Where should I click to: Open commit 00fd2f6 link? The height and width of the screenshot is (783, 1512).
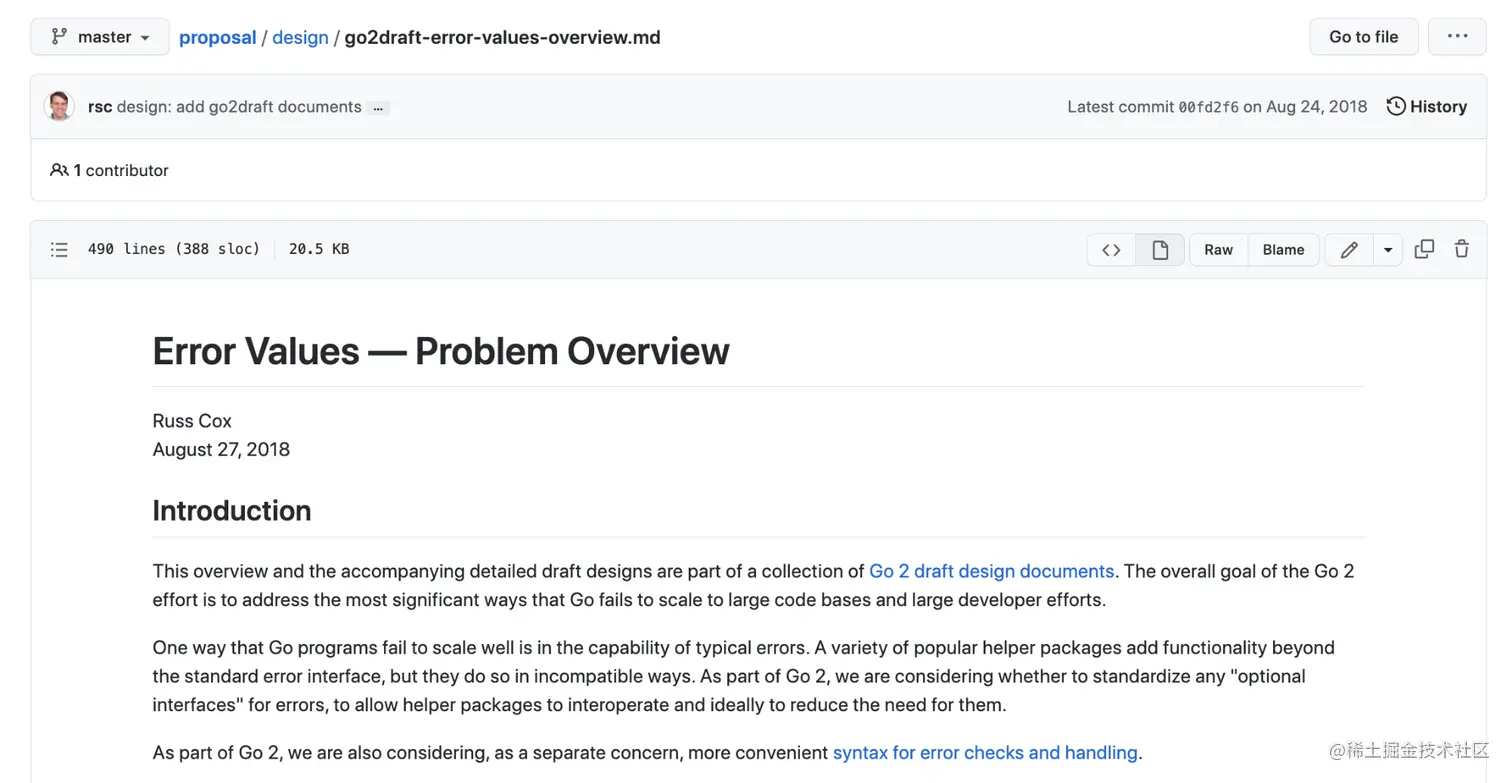point(1208,107)
